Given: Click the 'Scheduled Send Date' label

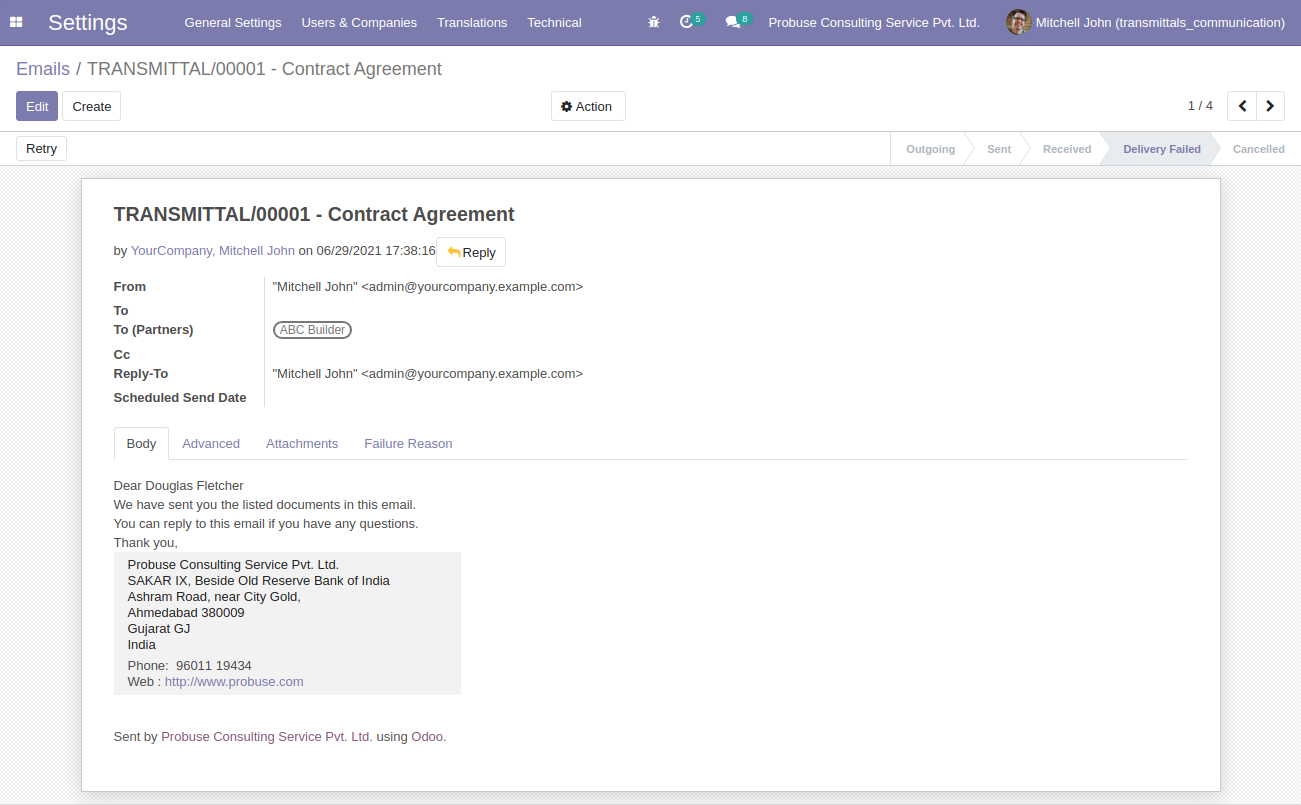Looking at the screenshot, I should pos(180,398).
